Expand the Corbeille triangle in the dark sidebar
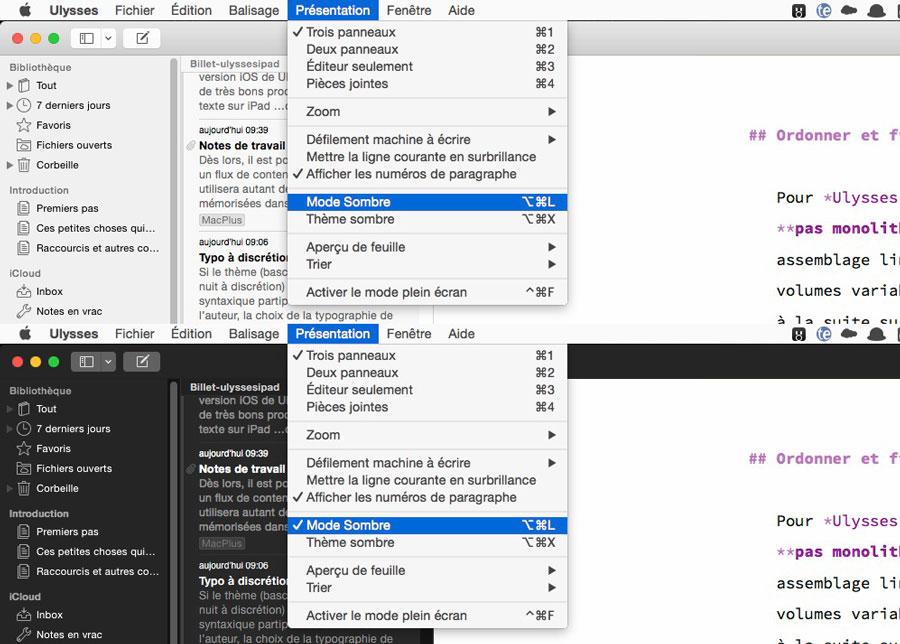This screenshot has height=644, width=900. [x=10, y=488]
